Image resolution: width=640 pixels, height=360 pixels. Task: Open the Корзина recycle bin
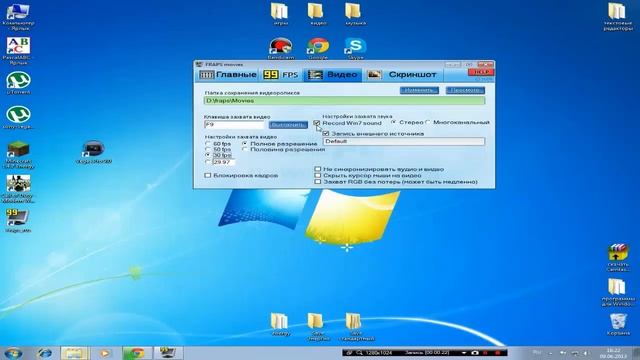(618, 324)
